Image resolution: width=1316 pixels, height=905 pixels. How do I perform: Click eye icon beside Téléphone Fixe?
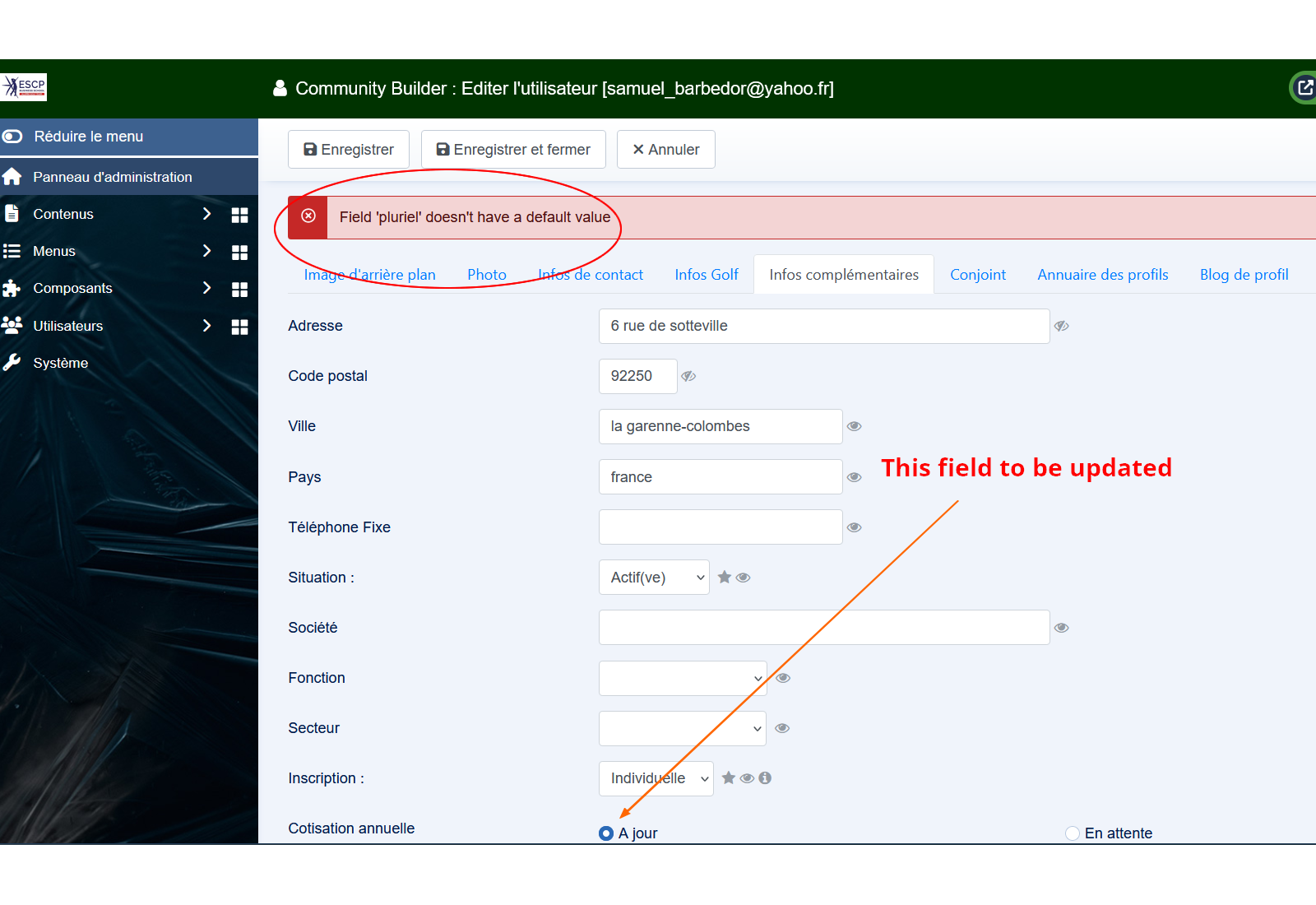tap(855, 527)
